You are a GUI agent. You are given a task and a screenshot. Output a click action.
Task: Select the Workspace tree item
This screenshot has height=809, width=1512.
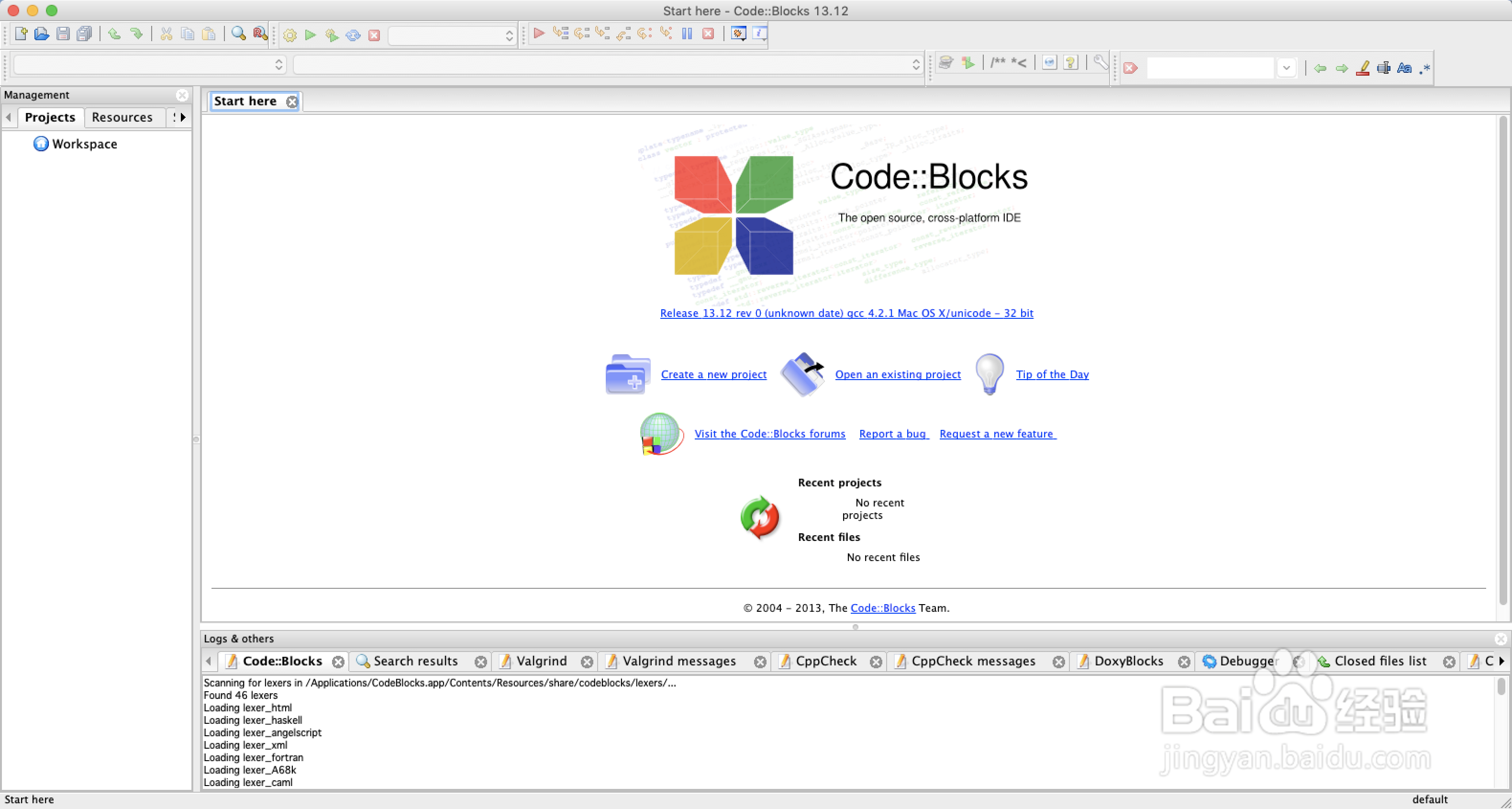coord(76,144)
